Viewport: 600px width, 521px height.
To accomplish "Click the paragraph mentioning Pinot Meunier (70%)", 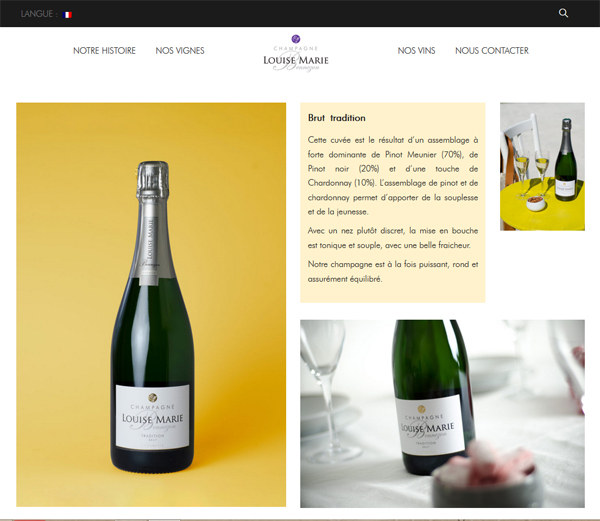I will tap(393, 176).
